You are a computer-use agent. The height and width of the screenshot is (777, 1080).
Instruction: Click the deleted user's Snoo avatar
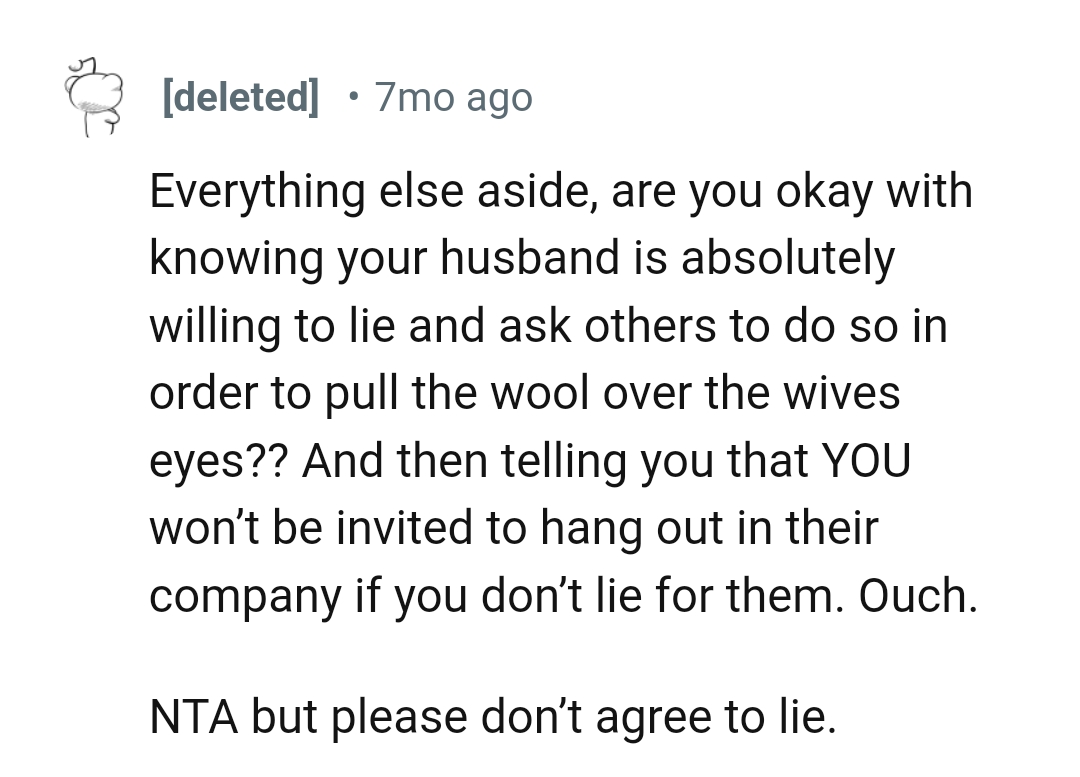[91, 98]
